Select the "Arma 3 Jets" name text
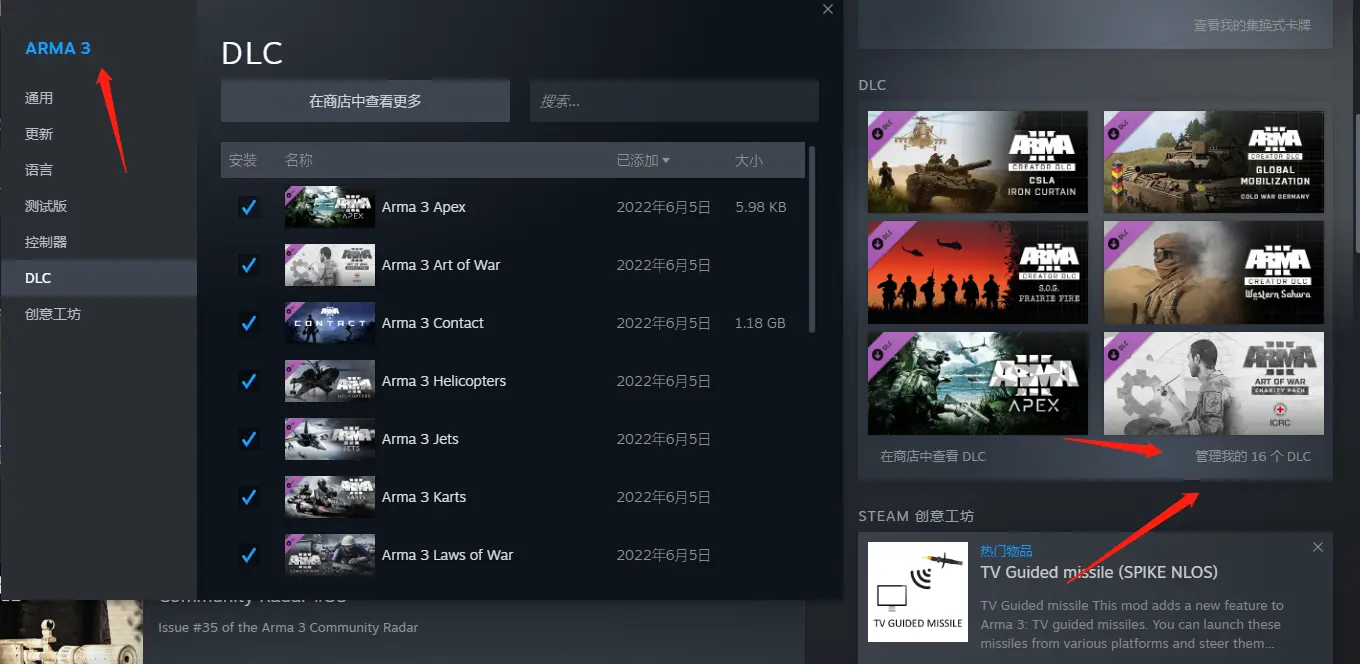The image size is (1360, 664). tap(420, 439)
